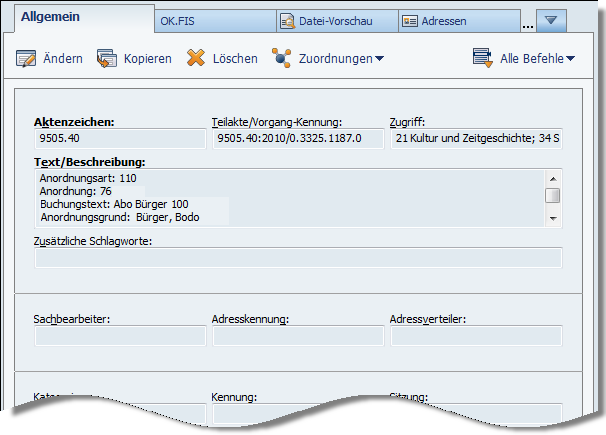The width and height of the screenshot is (606, 435).
Task: Click the Adressen tab card icon
Action: click(x=409, y=20)
